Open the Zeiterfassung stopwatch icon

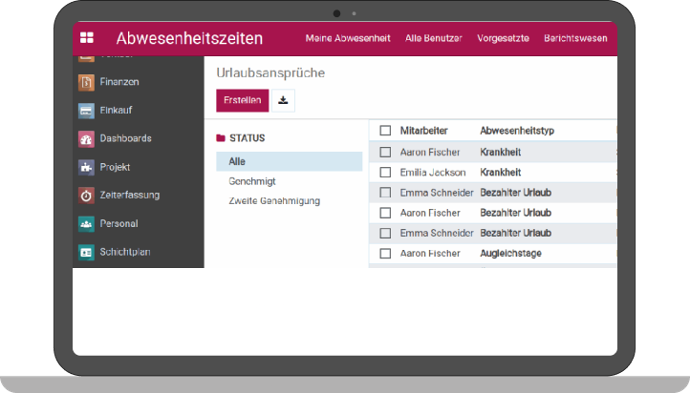click(x=86, y=195)
